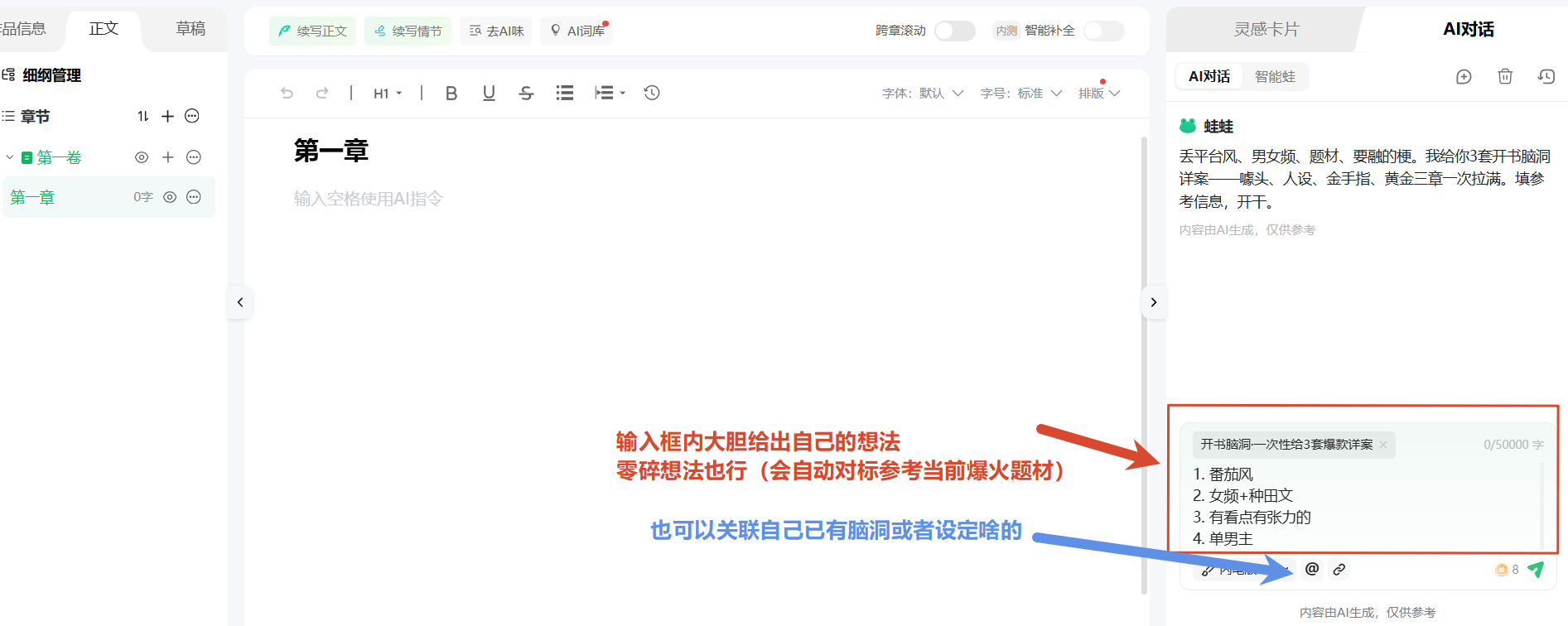Viewport: 1568px width, 626px height.
Task: Apply strikethrough formatting in the editor toolbar
Action: click(x=526, y=93)
